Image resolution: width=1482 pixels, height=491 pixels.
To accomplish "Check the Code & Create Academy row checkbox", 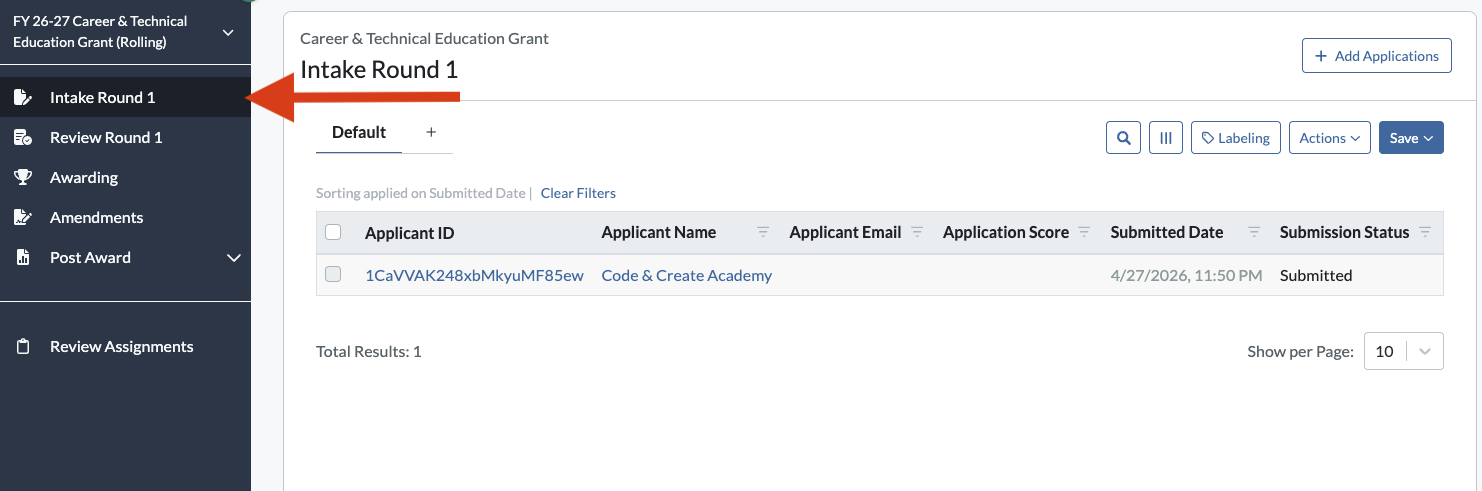I will 334,274.
